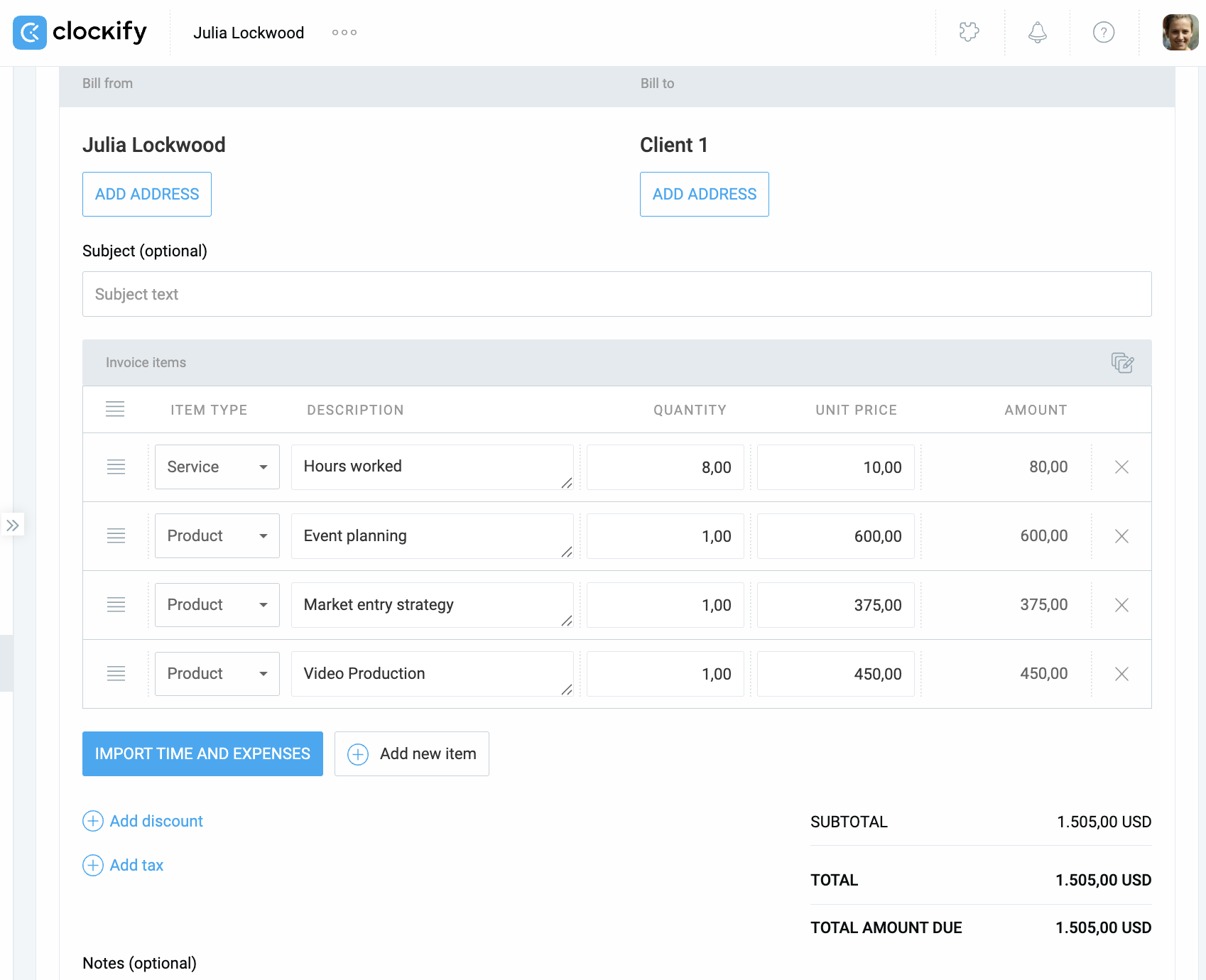Viewport: 1206px width, 980px height.
Task: Click the Clockify logo
Action: click(x=80, y=33)
